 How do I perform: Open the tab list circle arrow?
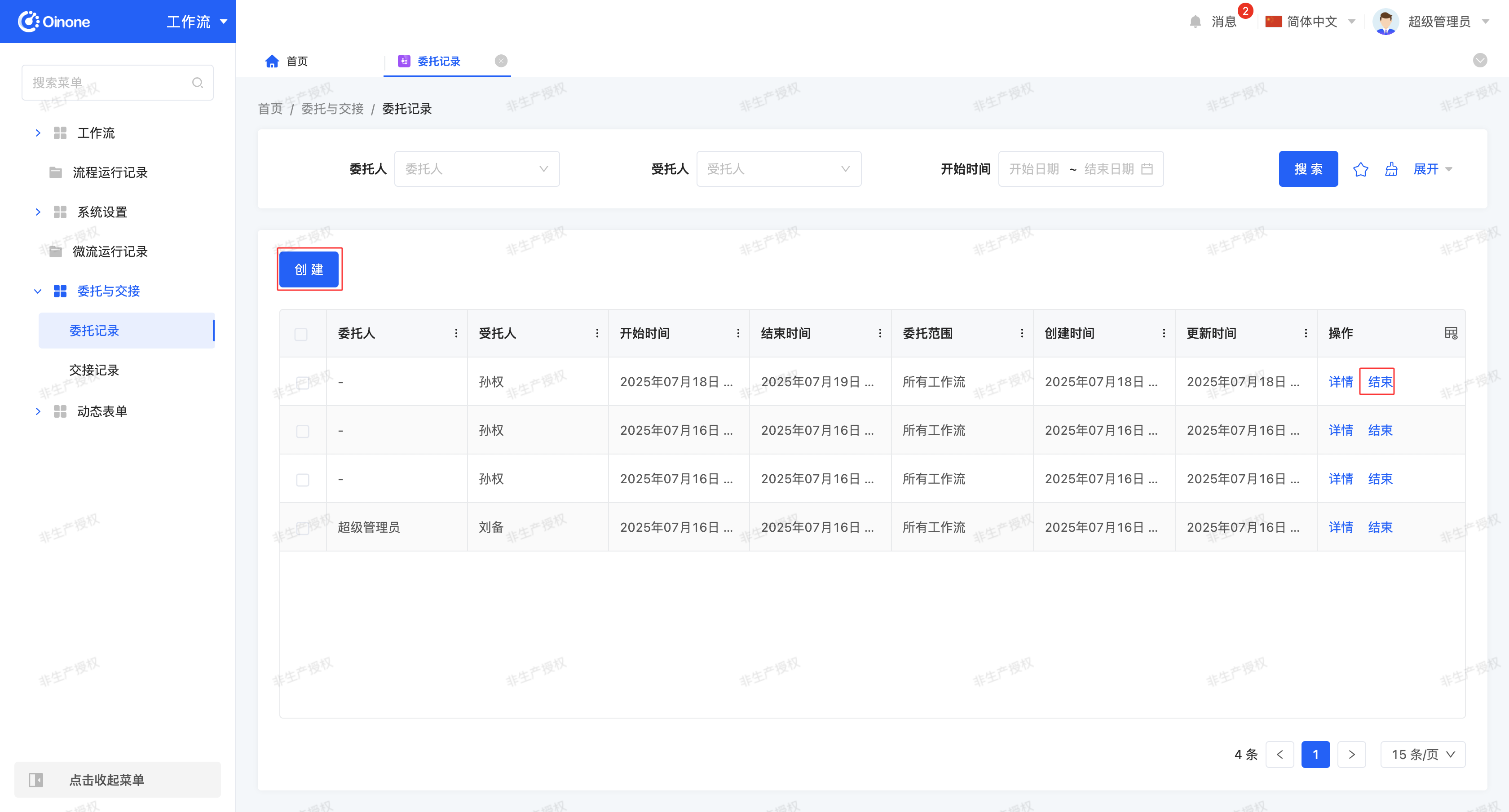tap(1480, 60)
